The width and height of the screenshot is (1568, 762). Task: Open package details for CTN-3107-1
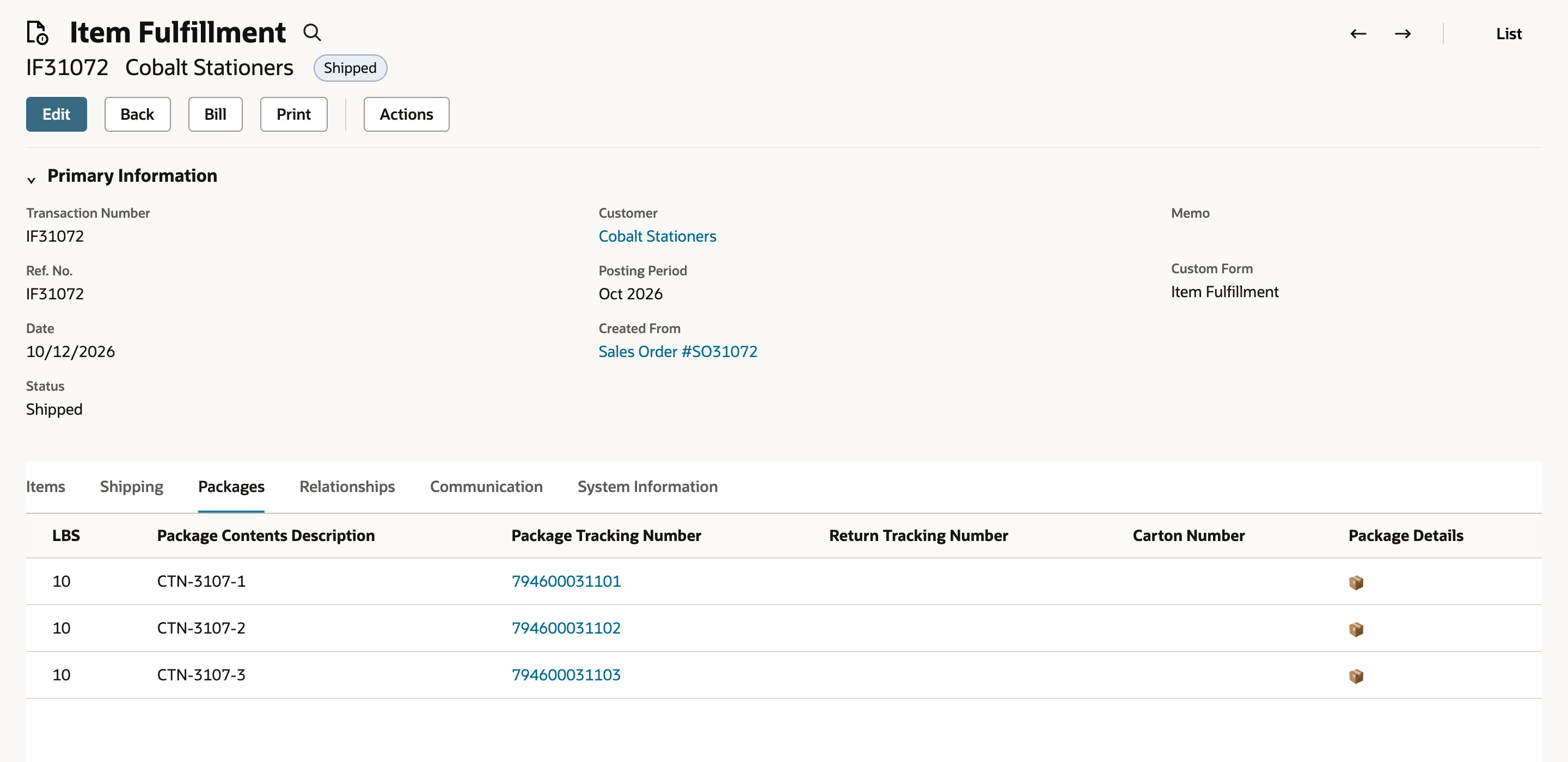pos(1356,582)
